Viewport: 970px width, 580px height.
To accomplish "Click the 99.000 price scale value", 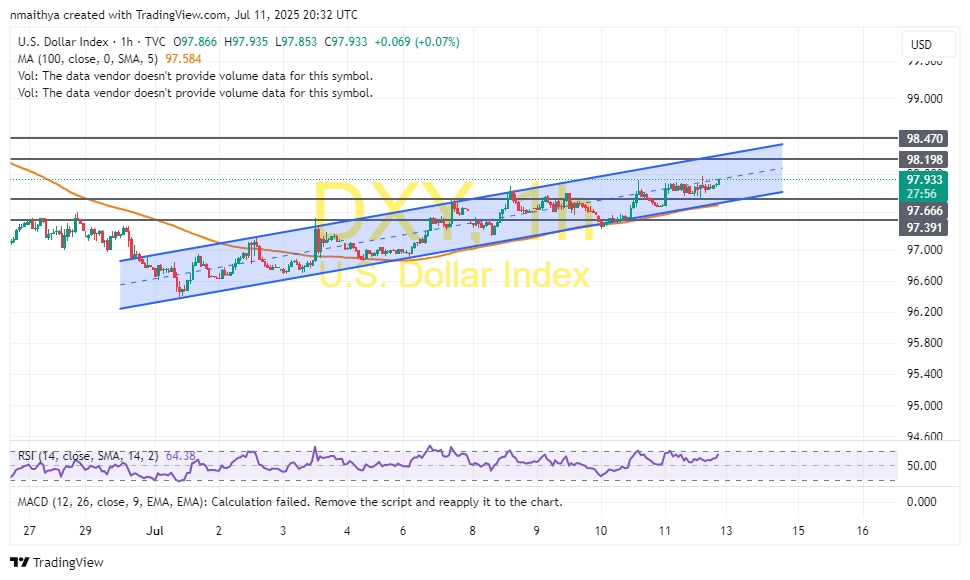I will pyautogui.click(x=925, y=99).
